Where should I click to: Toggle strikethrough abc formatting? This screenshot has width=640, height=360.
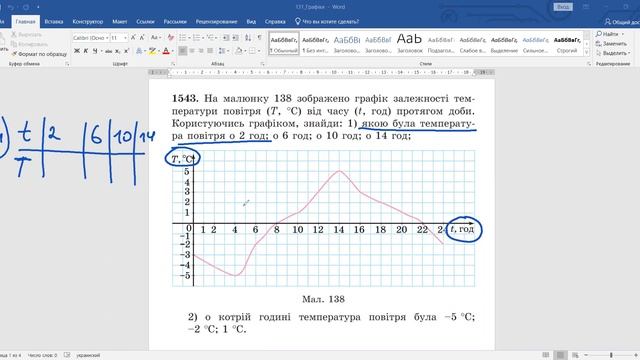(108, 51)
